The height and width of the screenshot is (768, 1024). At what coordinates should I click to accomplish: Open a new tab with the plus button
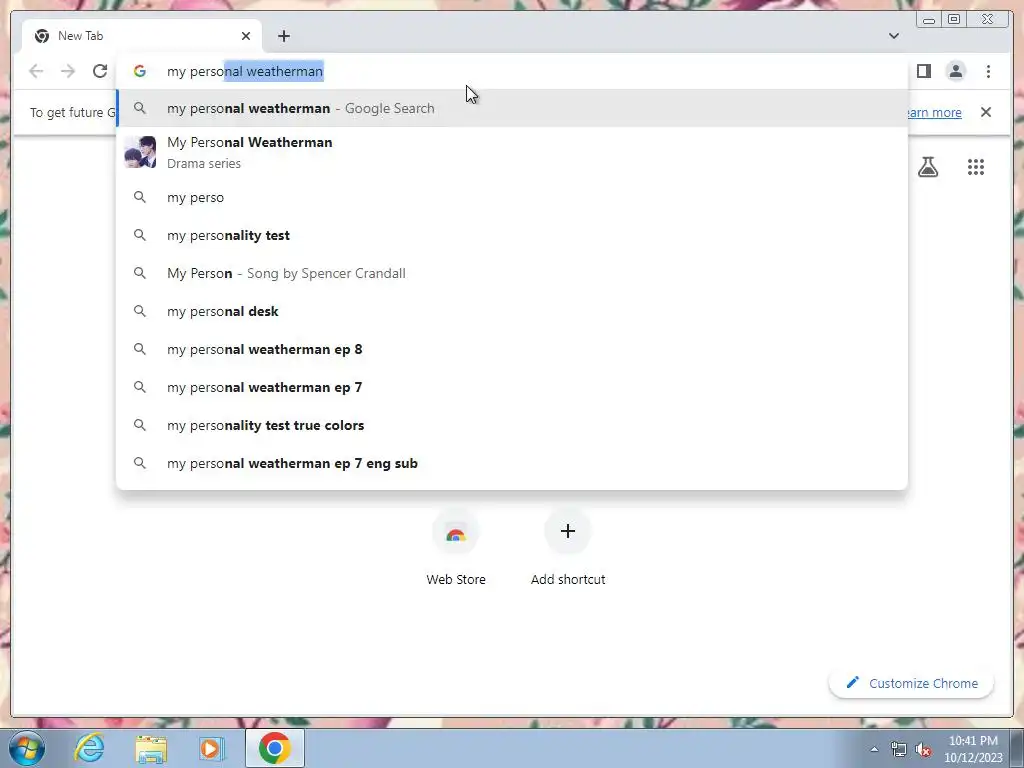283,36
